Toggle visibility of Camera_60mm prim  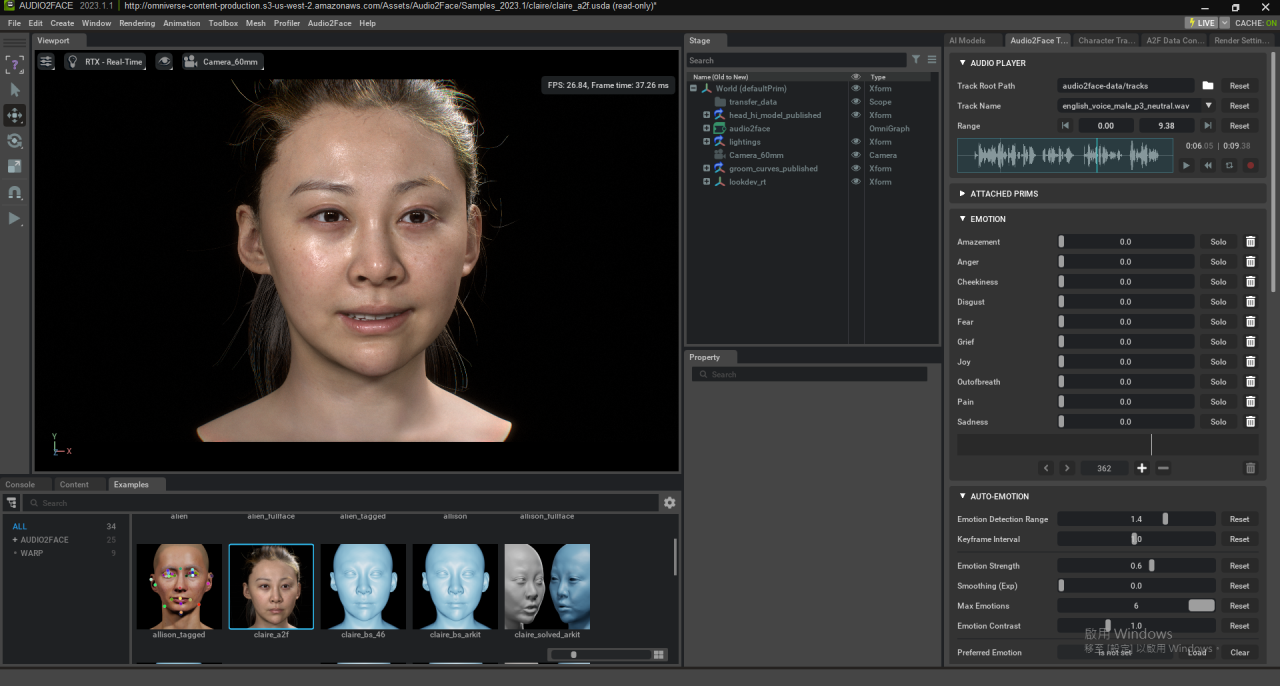855,155
